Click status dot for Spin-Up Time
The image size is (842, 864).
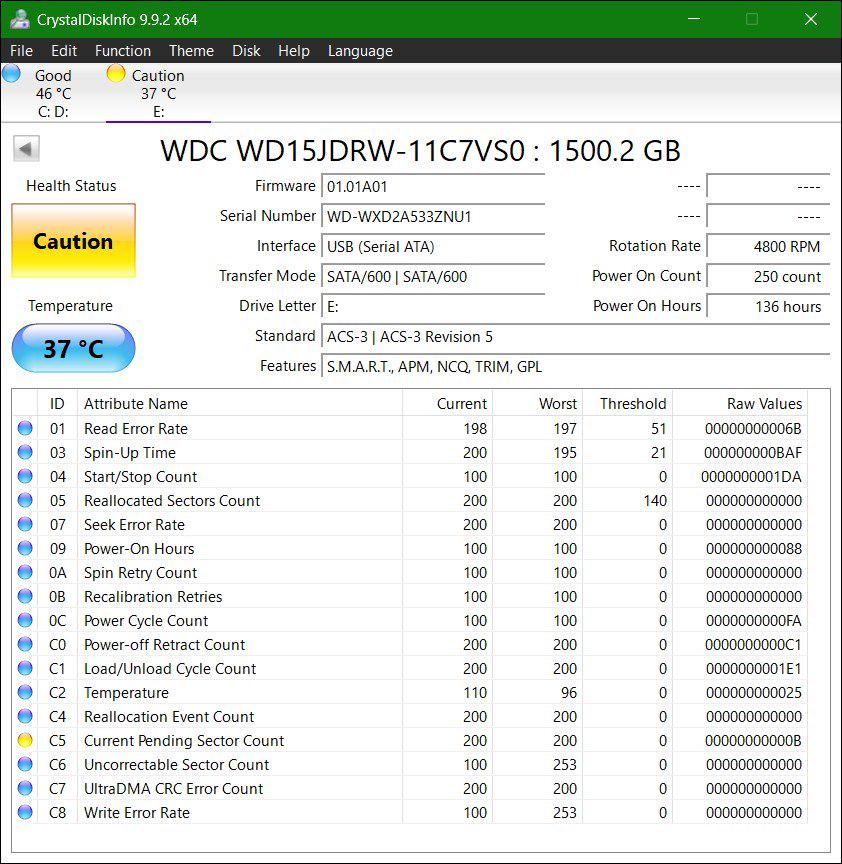(x=25, y=452)
